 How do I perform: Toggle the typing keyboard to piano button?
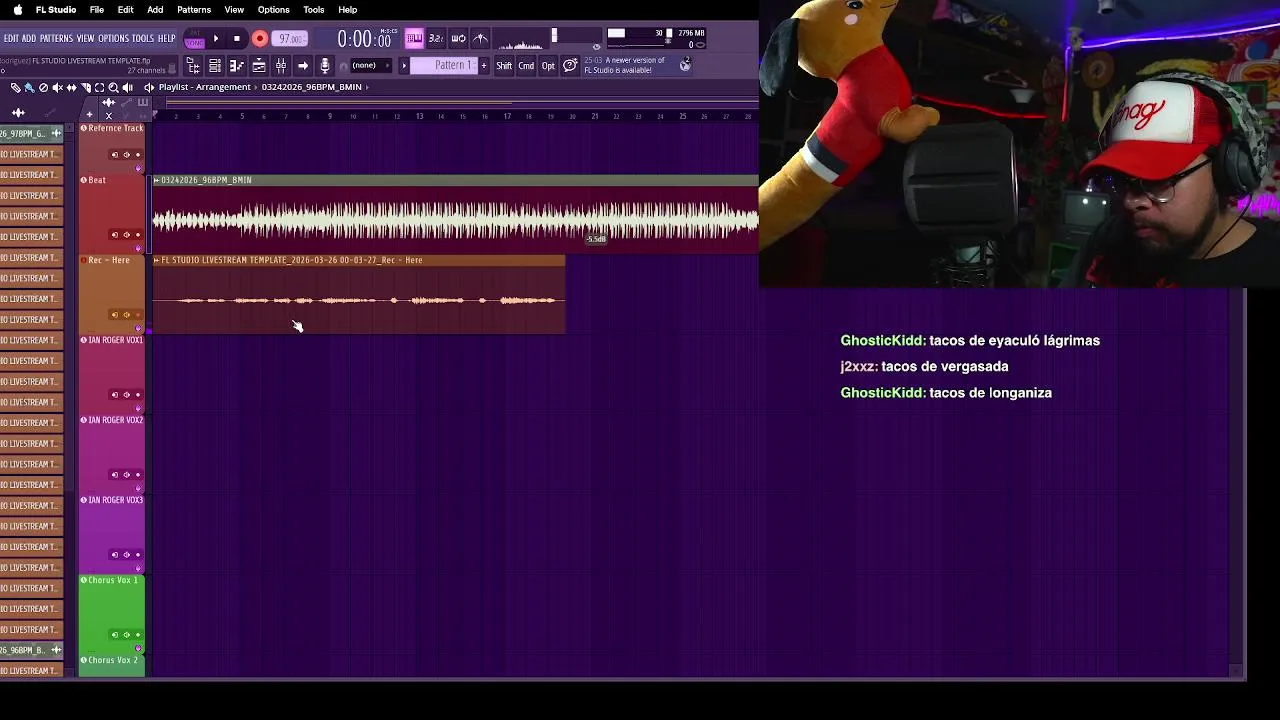pos(414,38)
